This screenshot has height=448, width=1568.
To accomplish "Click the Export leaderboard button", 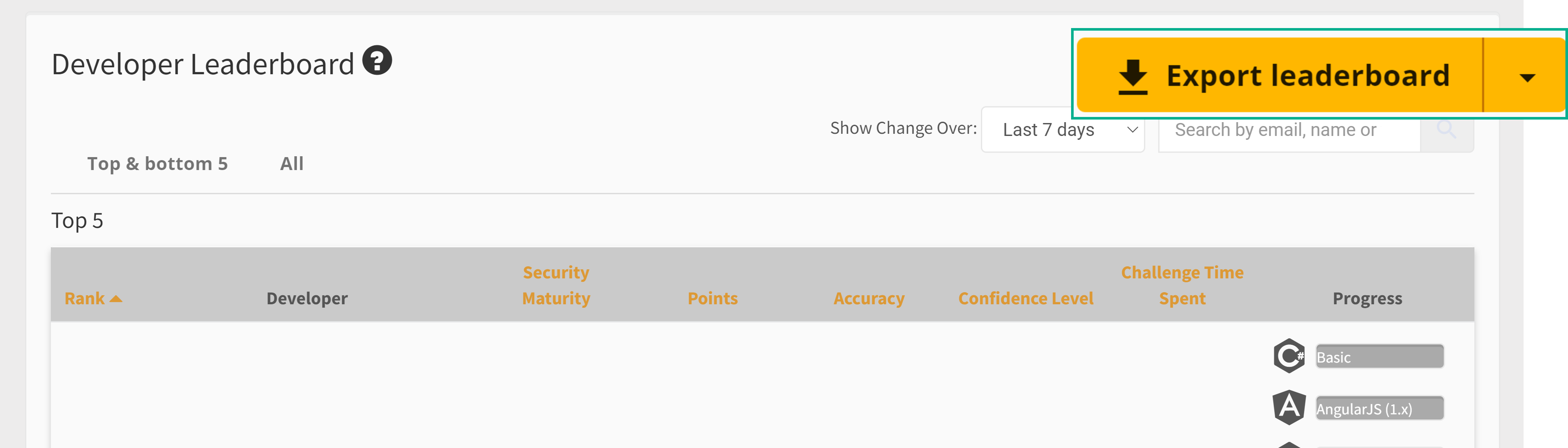I will click(1279, 75).
